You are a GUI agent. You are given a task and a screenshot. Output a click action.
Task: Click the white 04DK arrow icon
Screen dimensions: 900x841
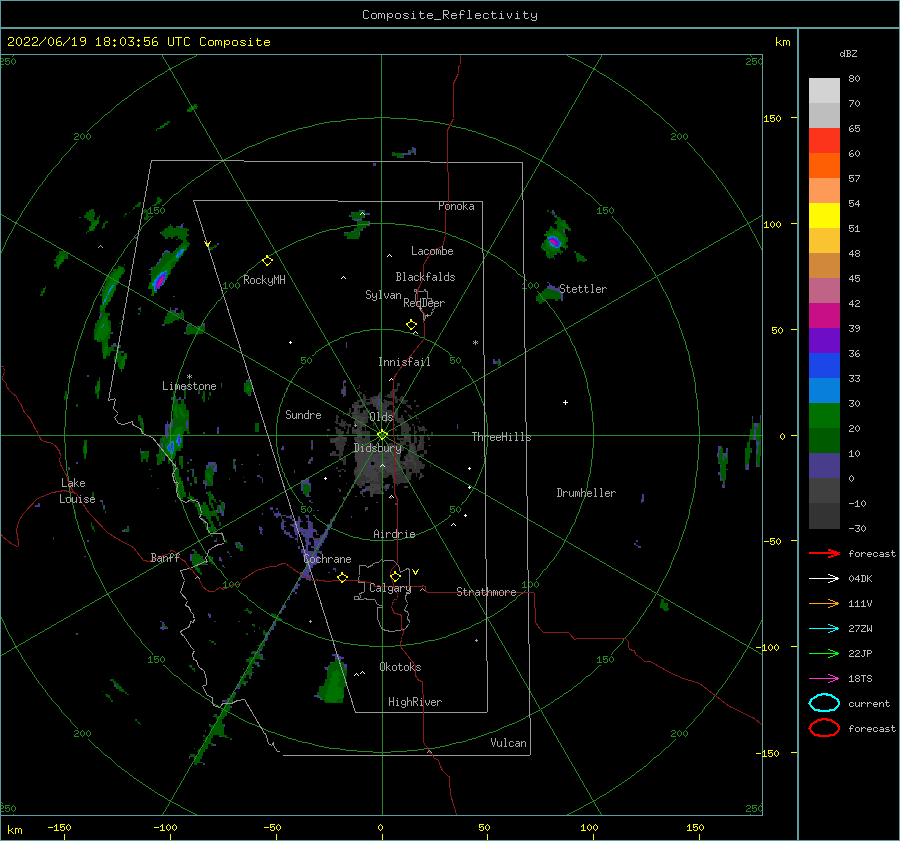[824, 578]
